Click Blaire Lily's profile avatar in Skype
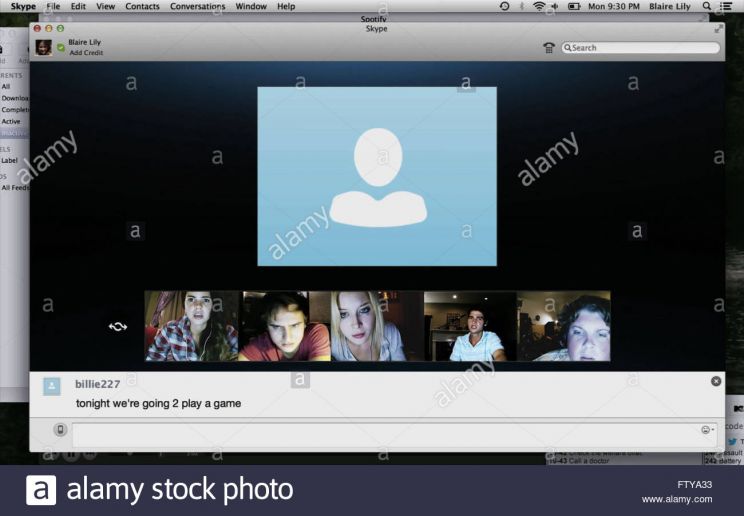Image resolution: width=744 pixels, height=516 pixels. click(x=44, y=47)
